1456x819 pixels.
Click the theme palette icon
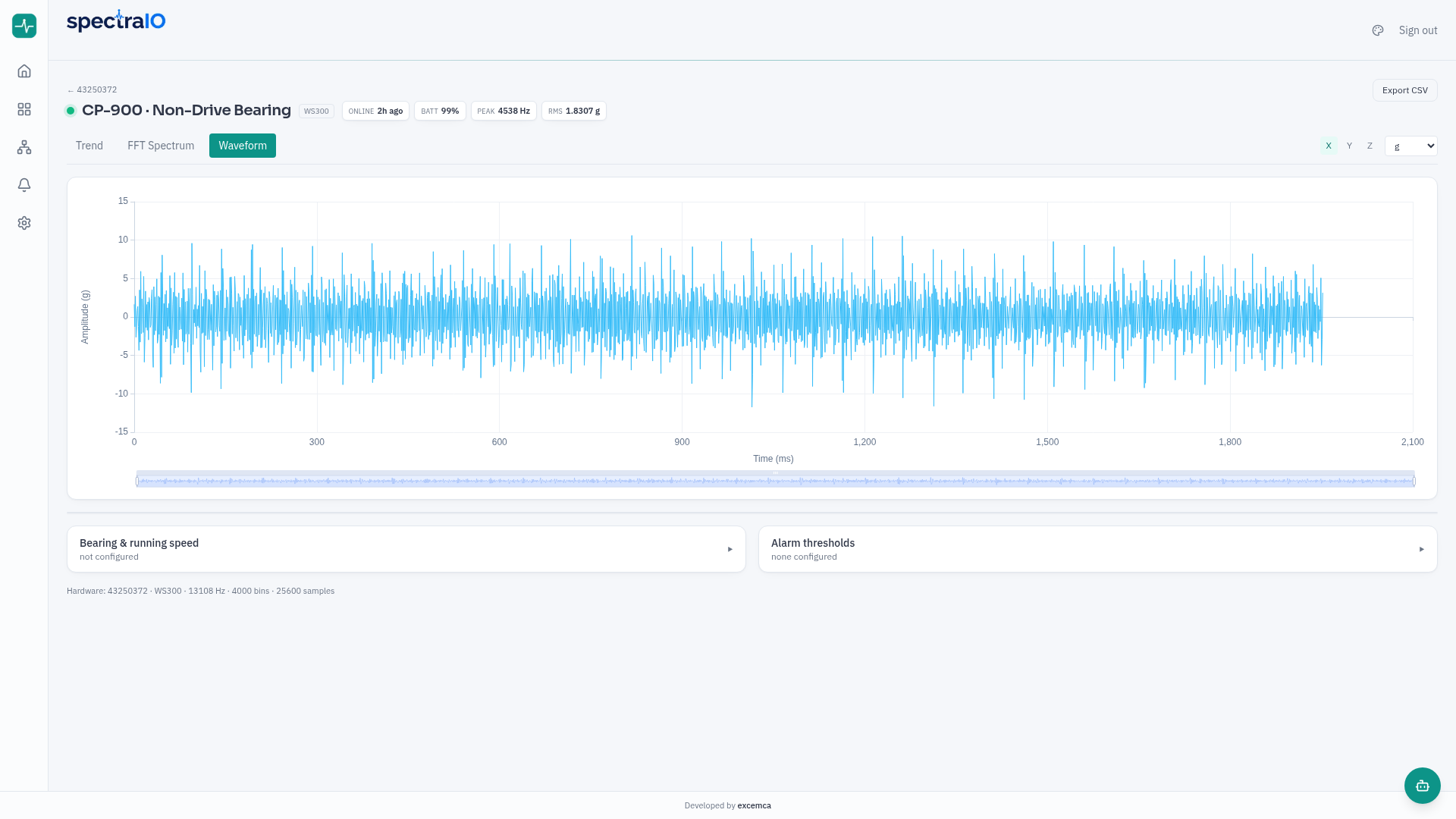tap(1378, 30)
